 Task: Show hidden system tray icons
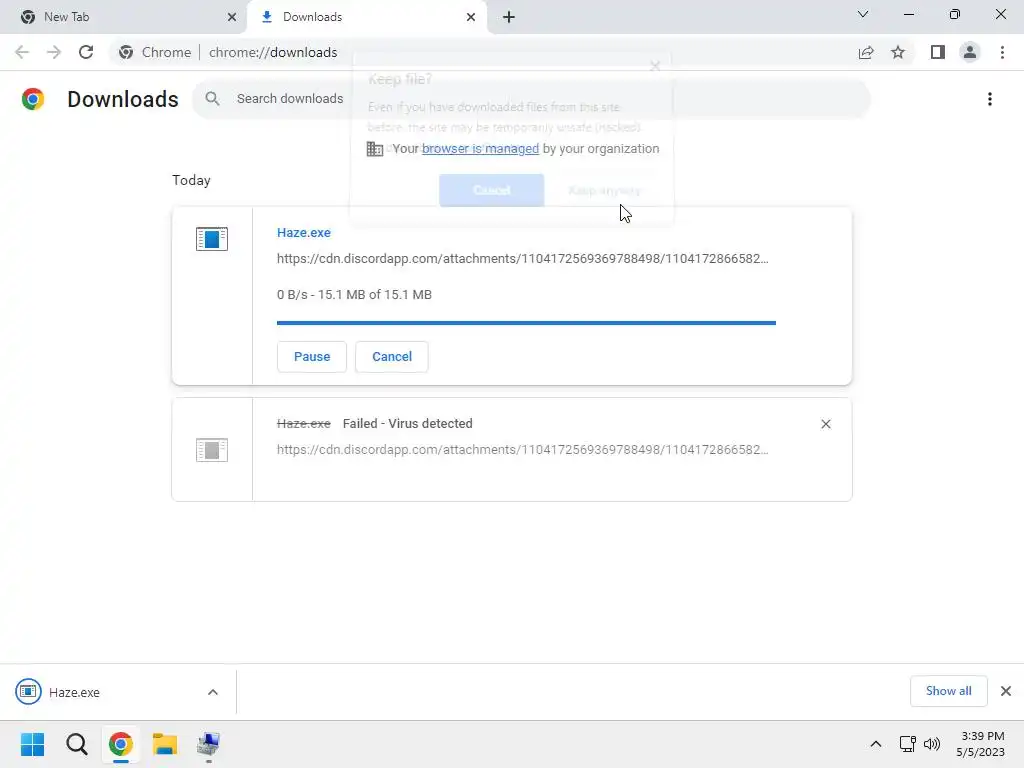tap(876, 744)
